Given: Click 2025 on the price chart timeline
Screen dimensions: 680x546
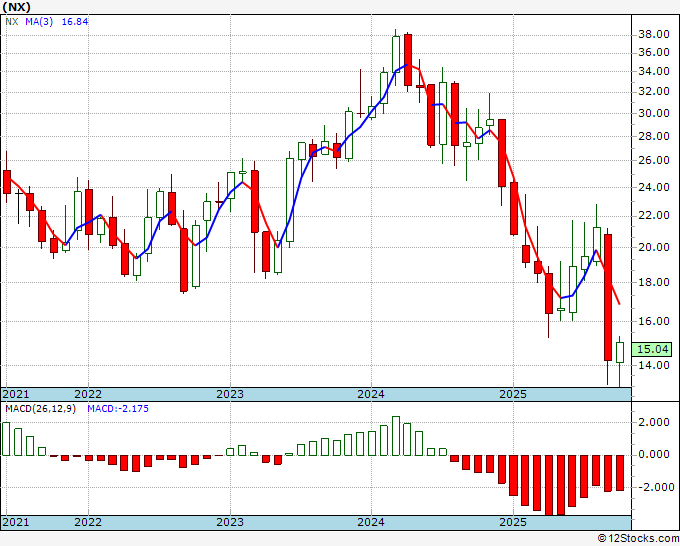Looking at the screenshot, I should pos(513,394).
